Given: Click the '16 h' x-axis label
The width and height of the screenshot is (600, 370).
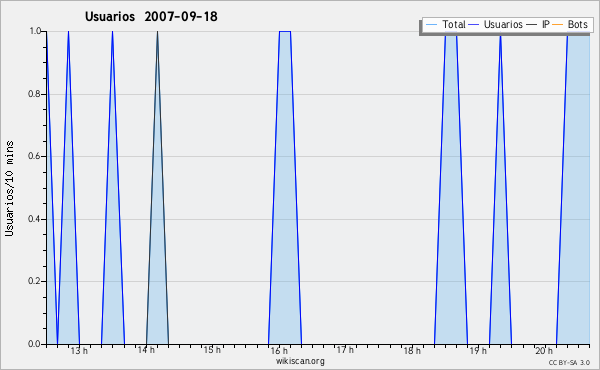Looking at the screenshot, I should (279, 350).
